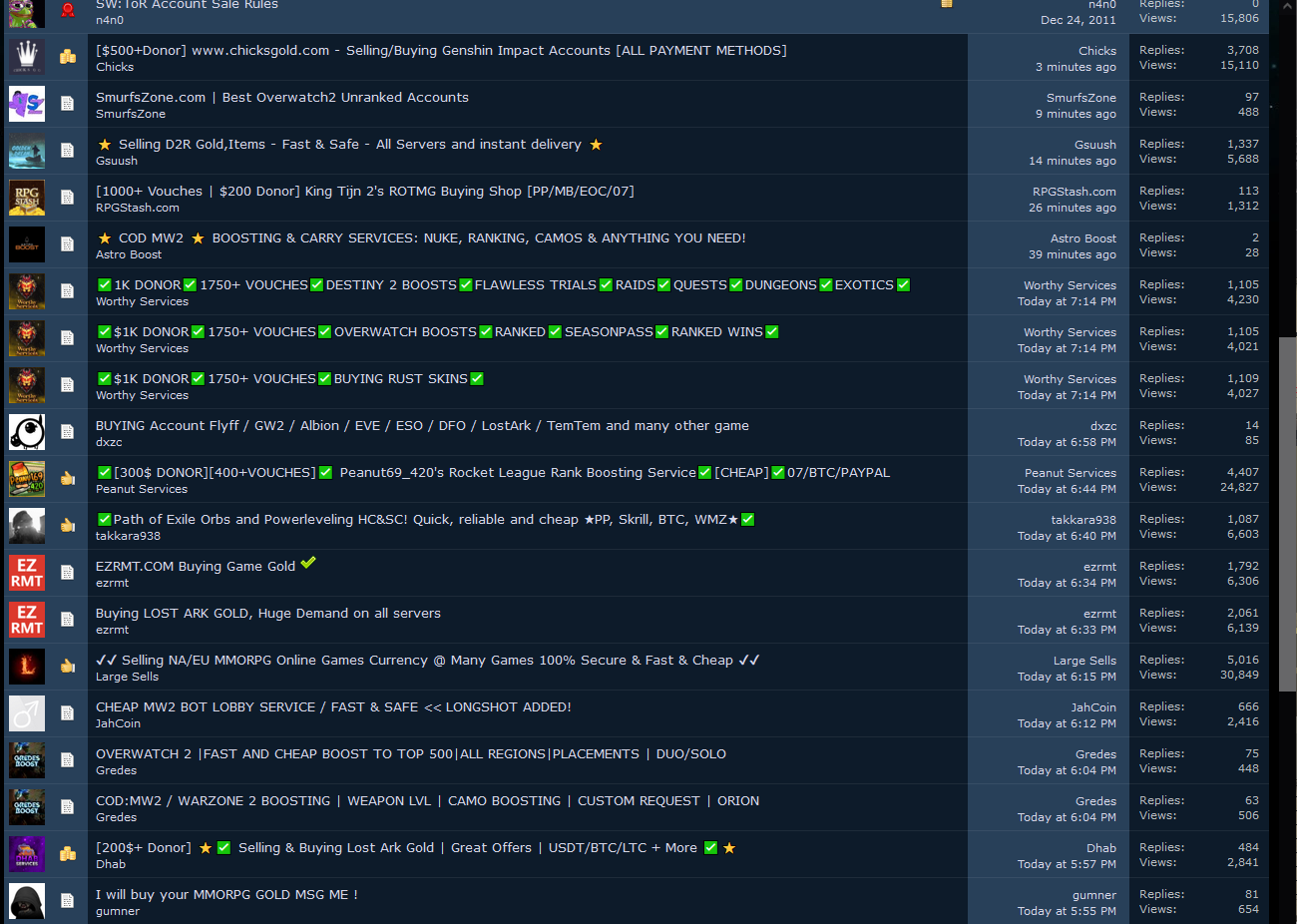This screenshot has height=924, width=1297.
Task: Open Path of Exile Orbs and Powerleveling thread
Action: click(x=425, y=519)
